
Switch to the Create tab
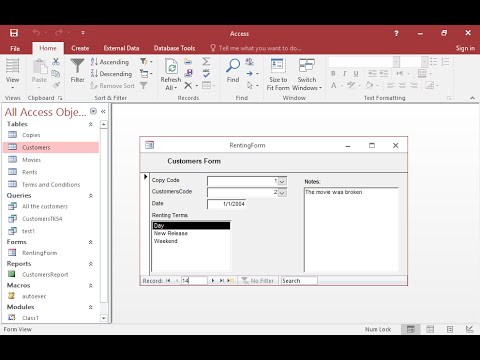[80, 48]
